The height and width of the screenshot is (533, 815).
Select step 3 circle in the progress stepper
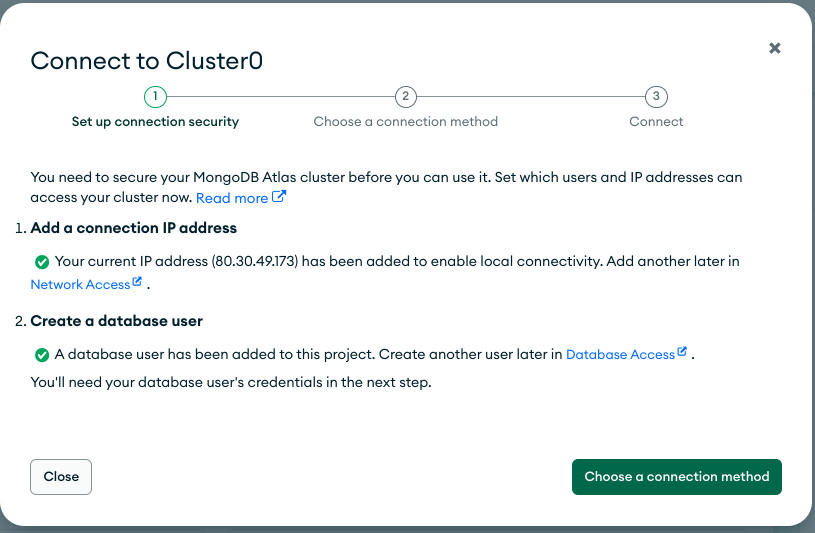click(x=656, y=97)
